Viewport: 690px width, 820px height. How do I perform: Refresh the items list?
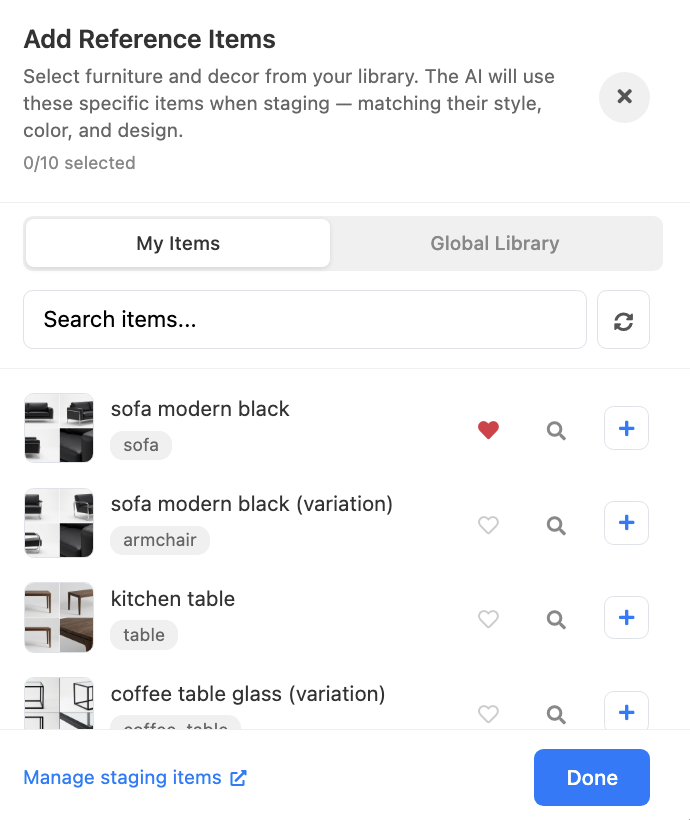click(623, 319)
